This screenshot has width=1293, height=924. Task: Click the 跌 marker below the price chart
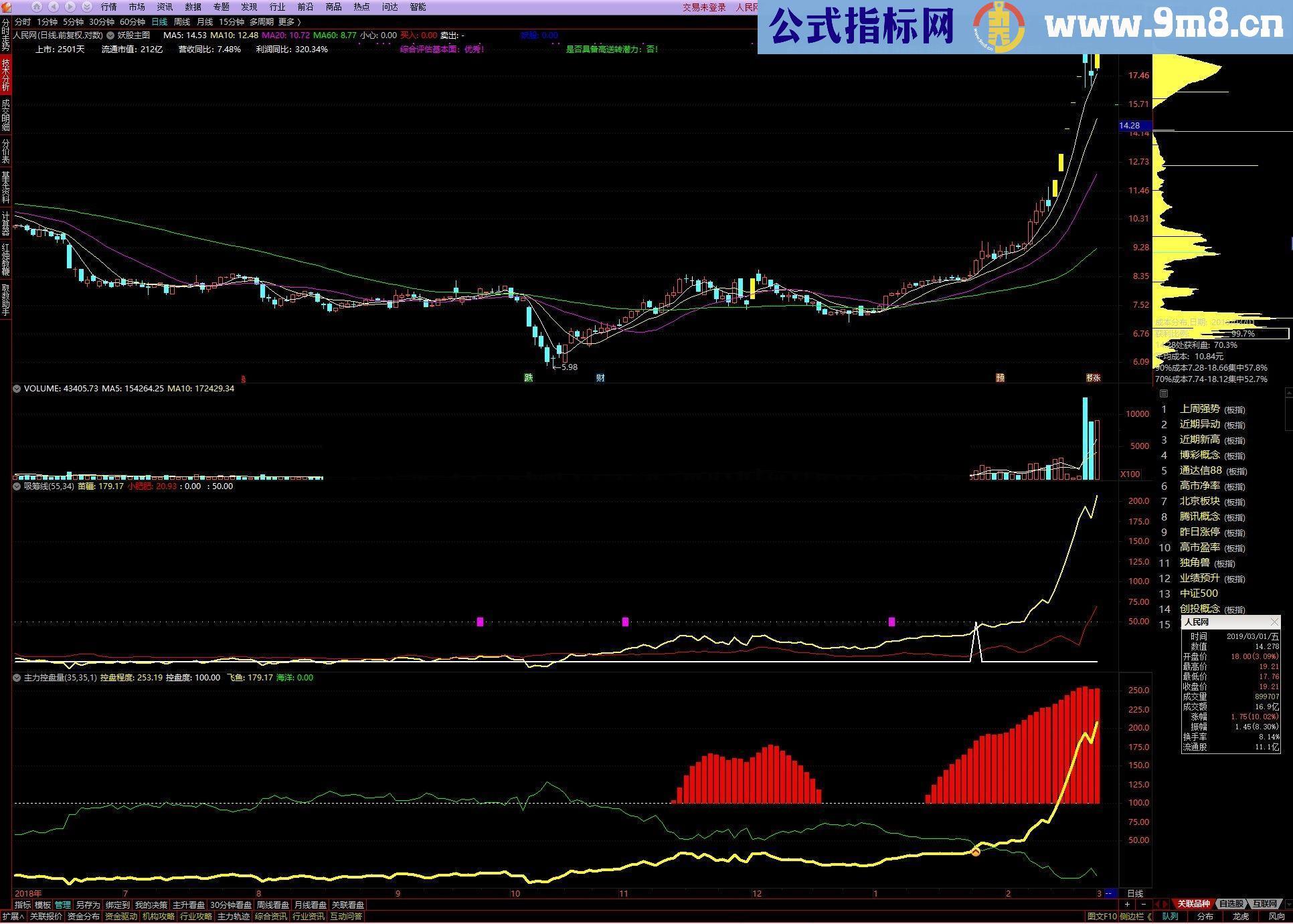click(528, 378)
